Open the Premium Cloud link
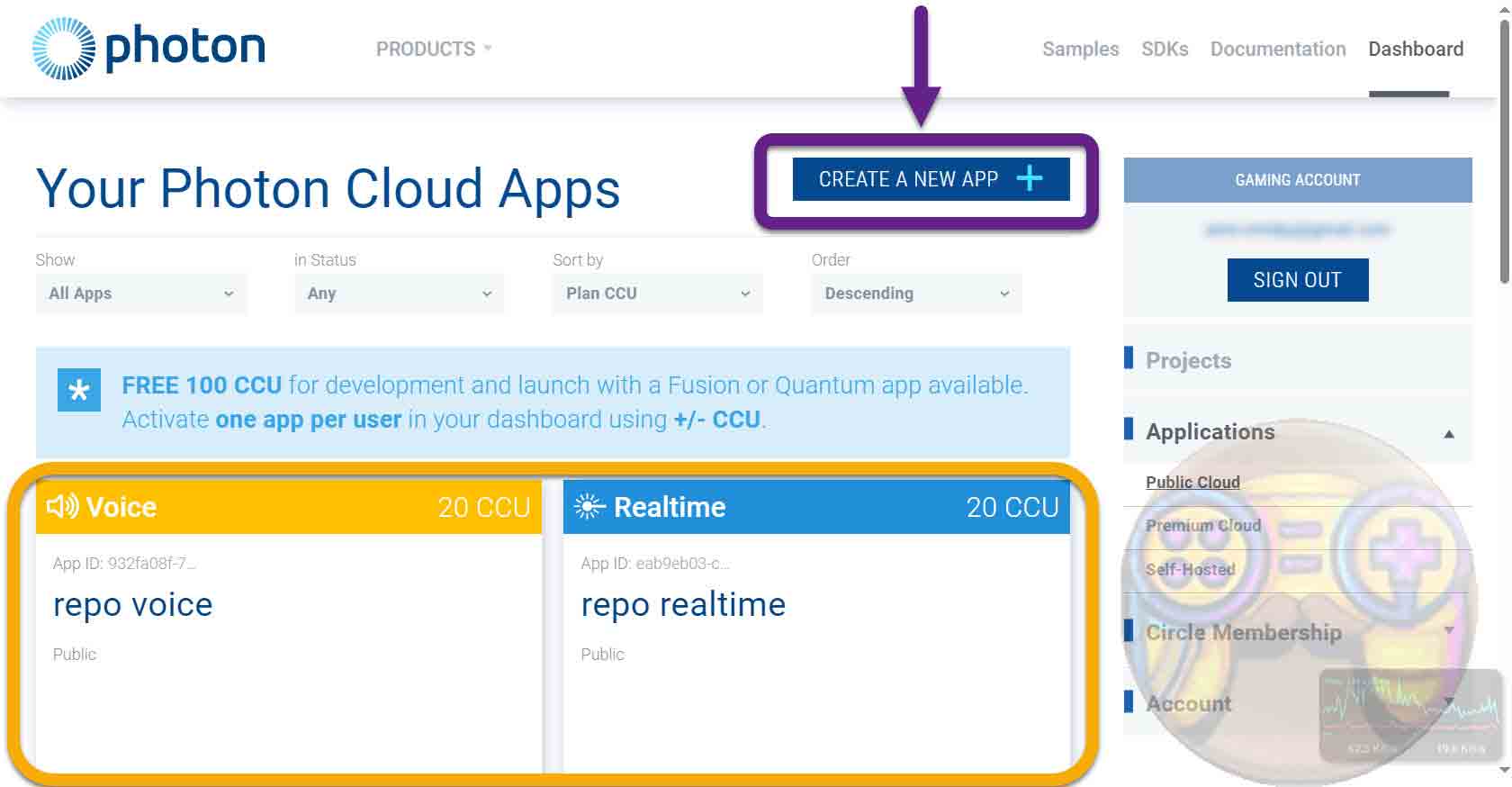 pyautogui.click(x=1203, y=525)
